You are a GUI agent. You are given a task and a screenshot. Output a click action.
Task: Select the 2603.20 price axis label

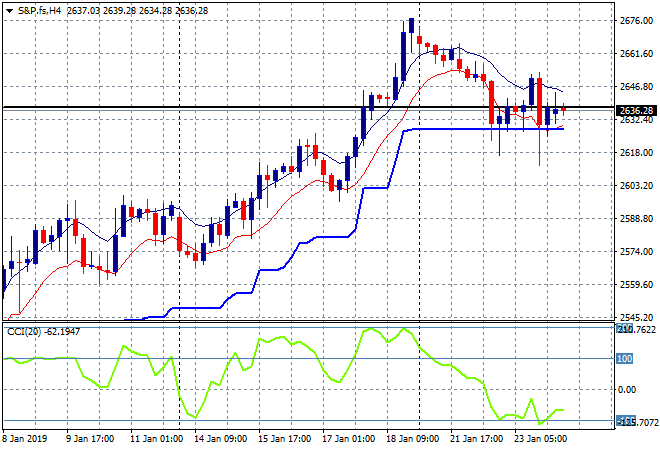[x=636, y=186]
